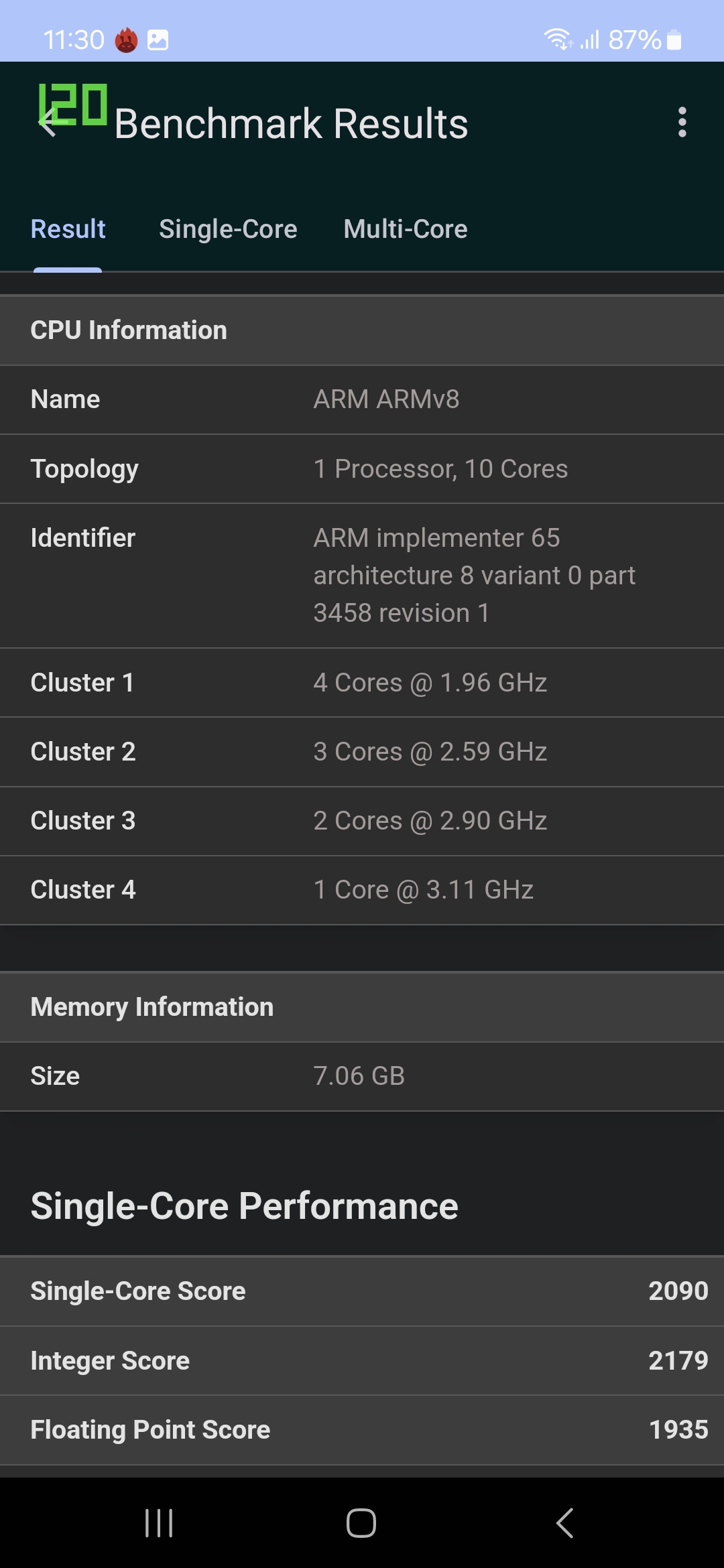Tap the Topology row
The width and height of the screenshot is (724, 1568).
coord(362,469)
